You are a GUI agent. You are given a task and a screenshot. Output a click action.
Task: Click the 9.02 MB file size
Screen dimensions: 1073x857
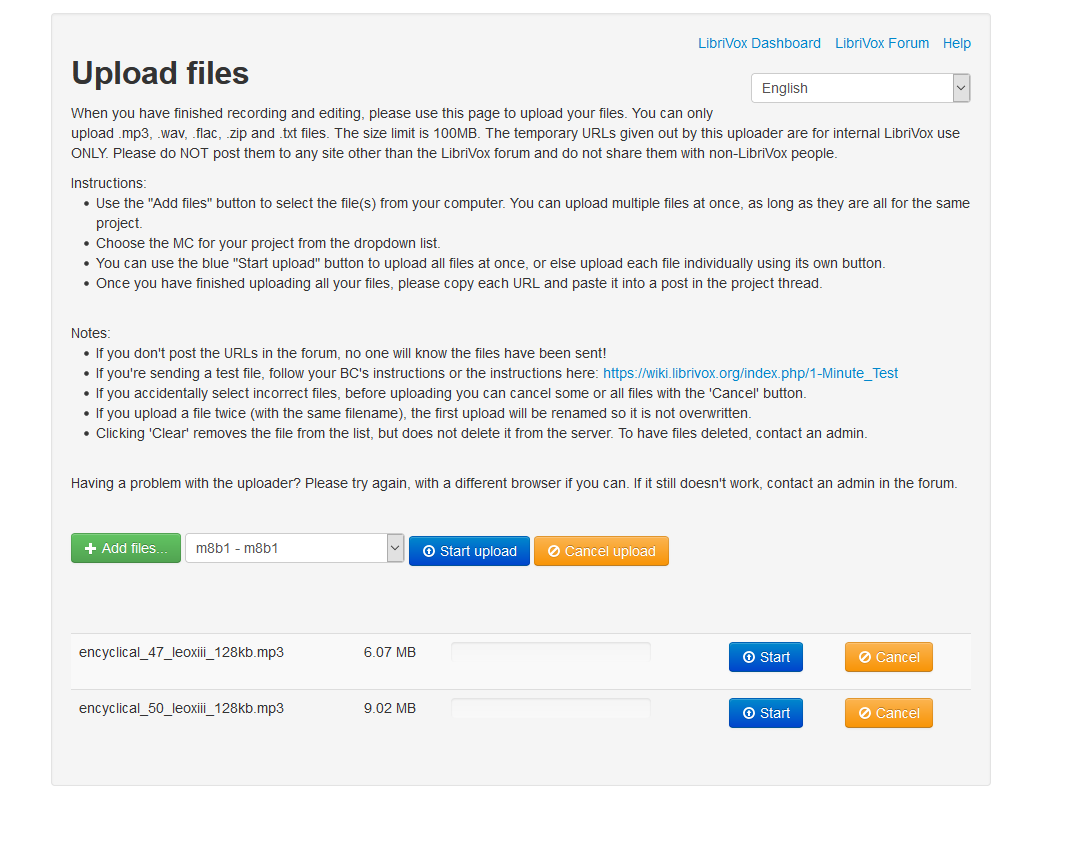tap(390, 708)
